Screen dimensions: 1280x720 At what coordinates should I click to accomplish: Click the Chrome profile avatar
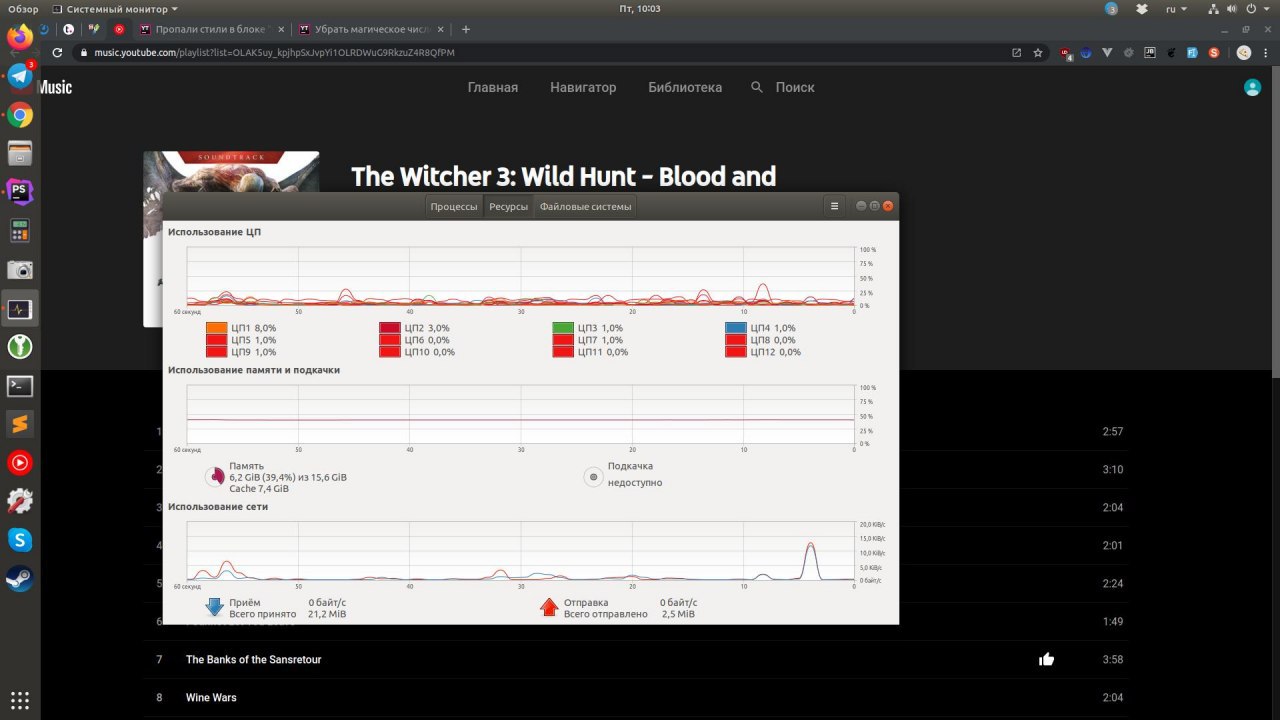click(x=1244, y=52)
